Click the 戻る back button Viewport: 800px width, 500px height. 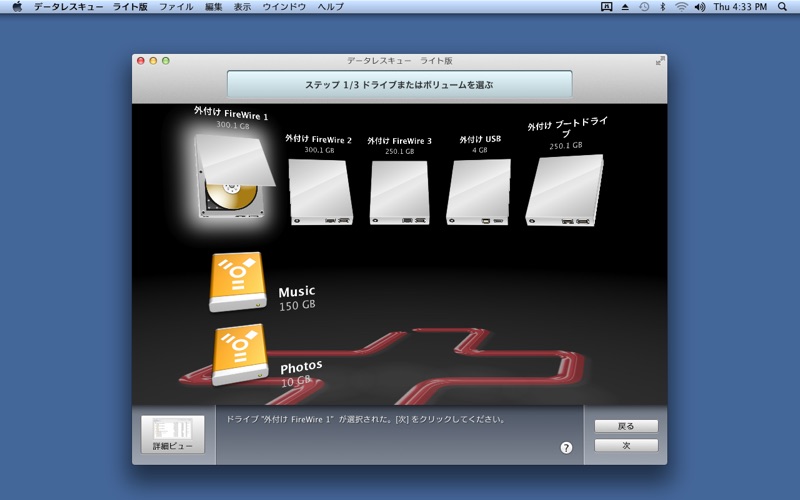(626, 426)
